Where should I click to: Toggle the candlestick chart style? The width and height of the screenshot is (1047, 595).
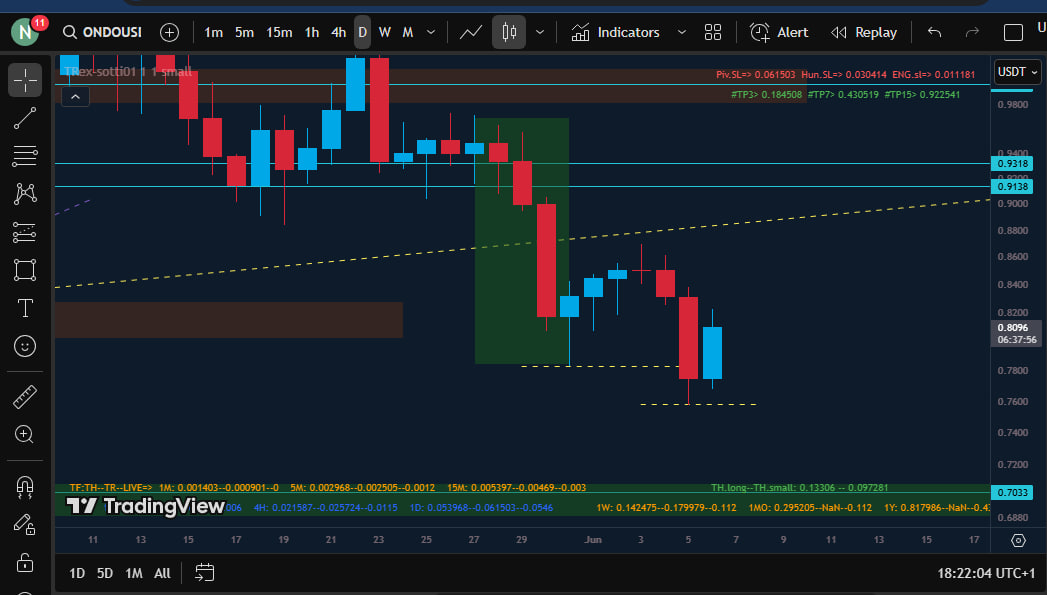(509, 32)
